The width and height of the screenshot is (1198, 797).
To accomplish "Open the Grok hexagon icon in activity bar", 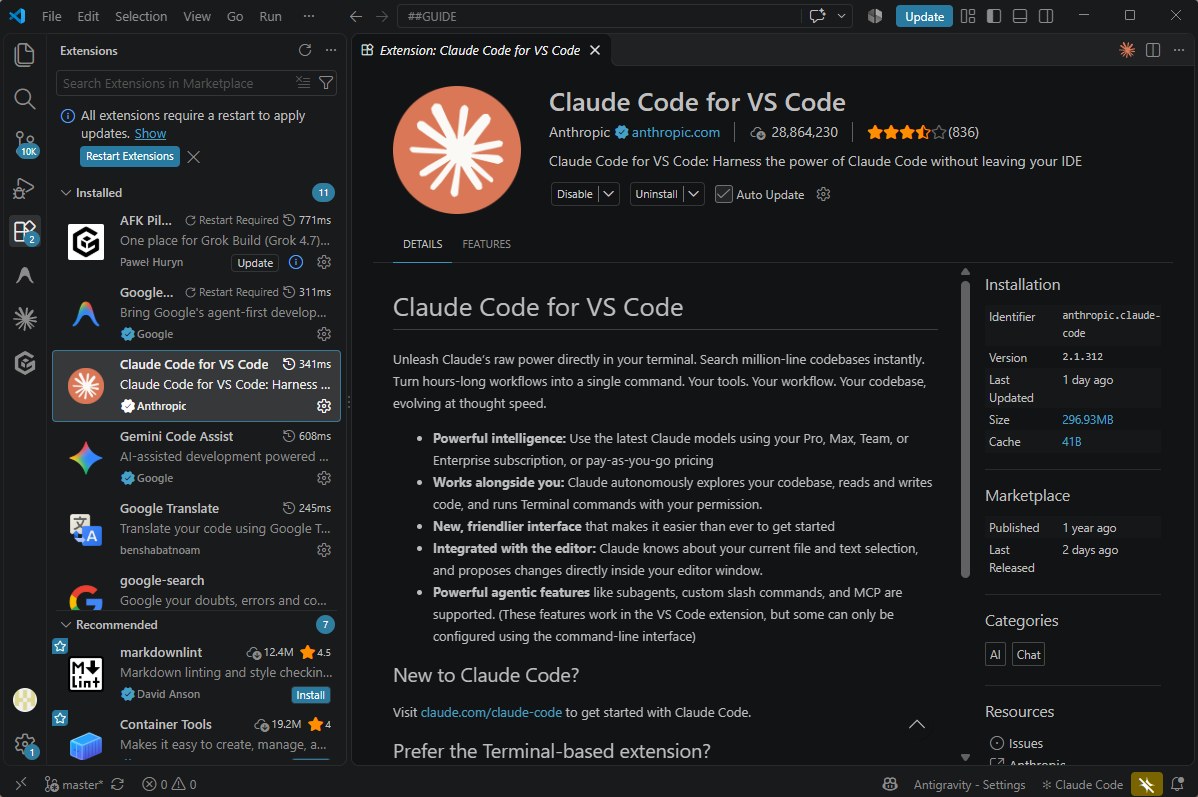I will tap(24, 363).
